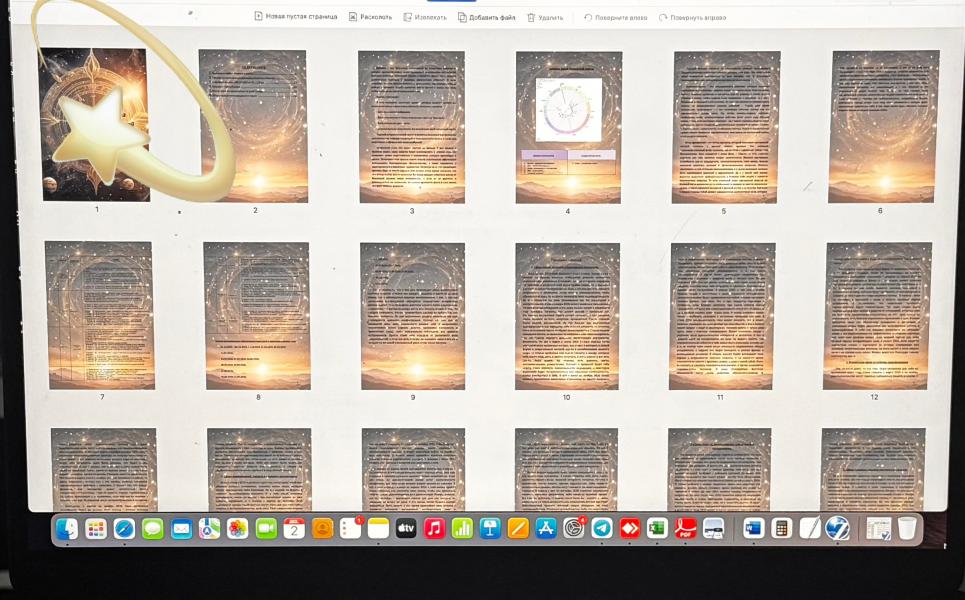Select the page 9 thumbnail
The image size is (965, 600).
click(412, 315)
